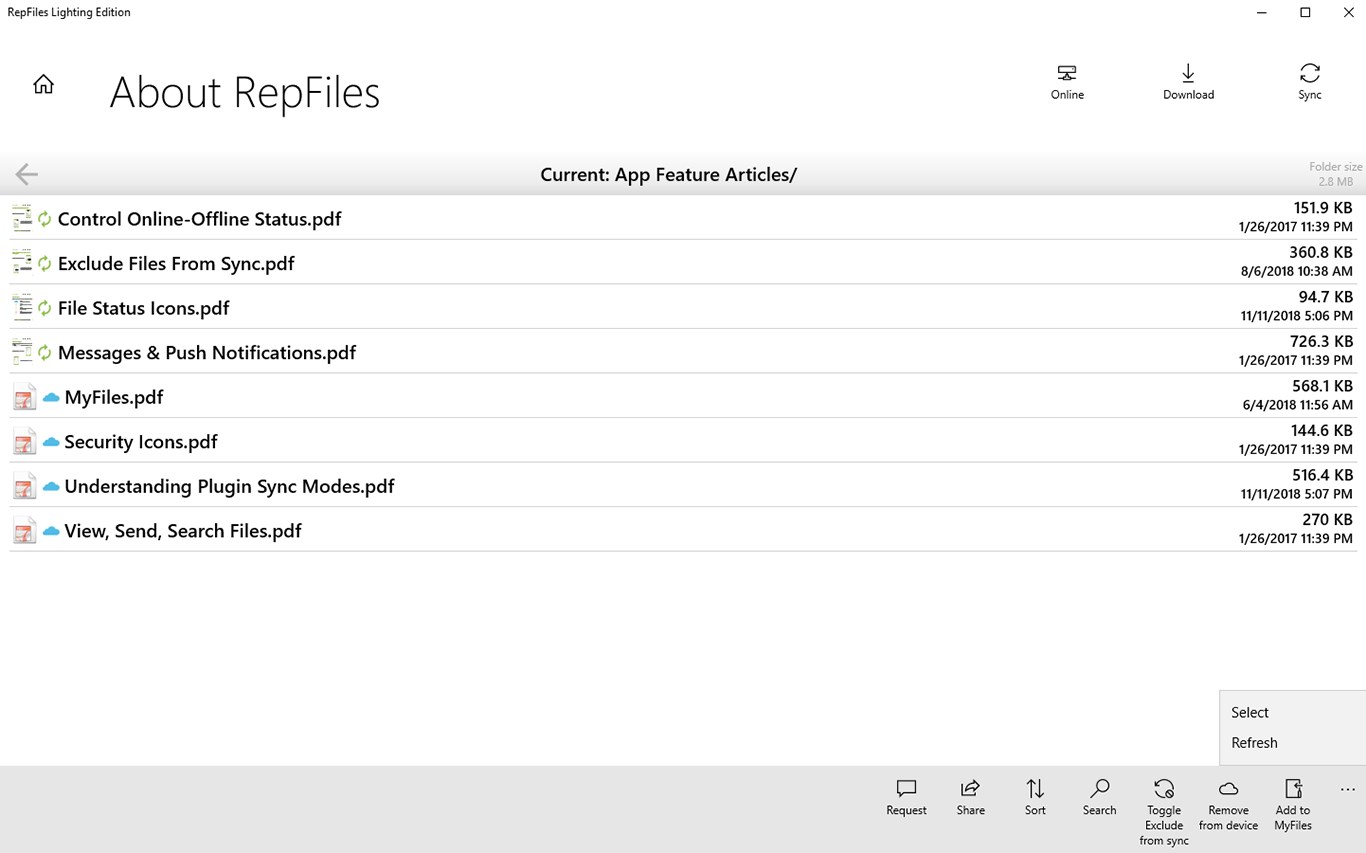The image size is (1366, 853).
Task: Click PDF icon of View, Send, Search Files.pdf
Action: coord(24,531)
